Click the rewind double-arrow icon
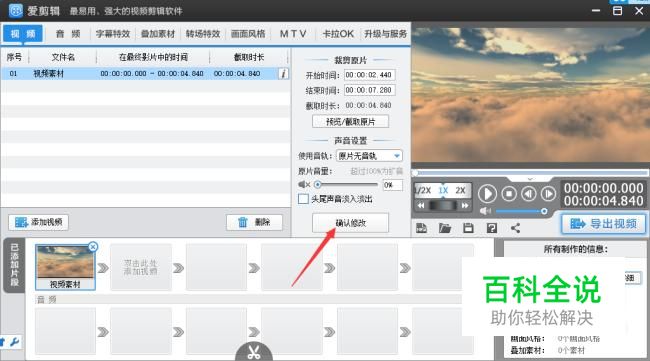650x361 pixels. 421,205
